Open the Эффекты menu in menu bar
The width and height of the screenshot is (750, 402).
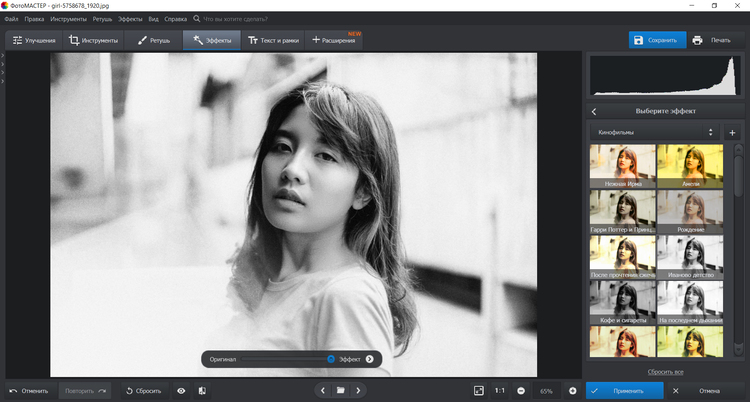click(130, 19)
